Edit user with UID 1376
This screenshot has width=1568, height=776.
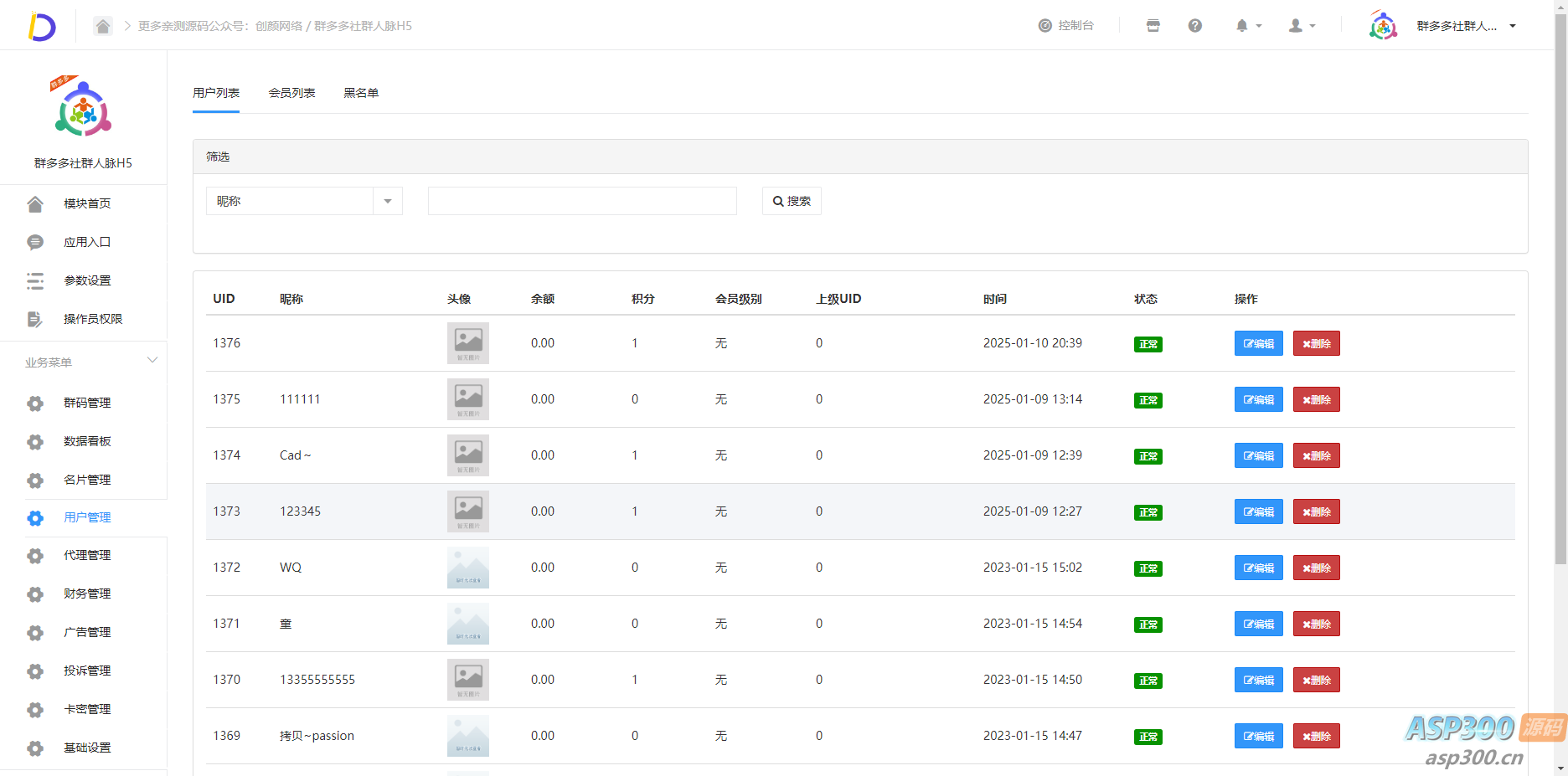point(1258,343)
